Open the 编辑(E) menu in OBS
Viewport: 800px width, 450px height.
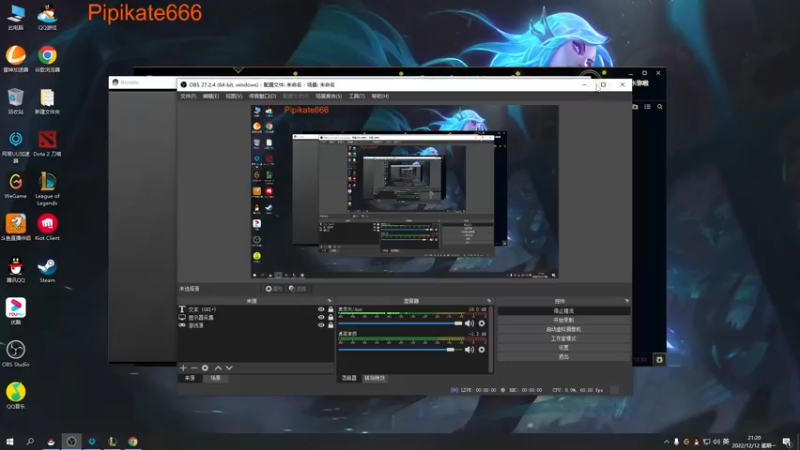[x=211, y=96]
